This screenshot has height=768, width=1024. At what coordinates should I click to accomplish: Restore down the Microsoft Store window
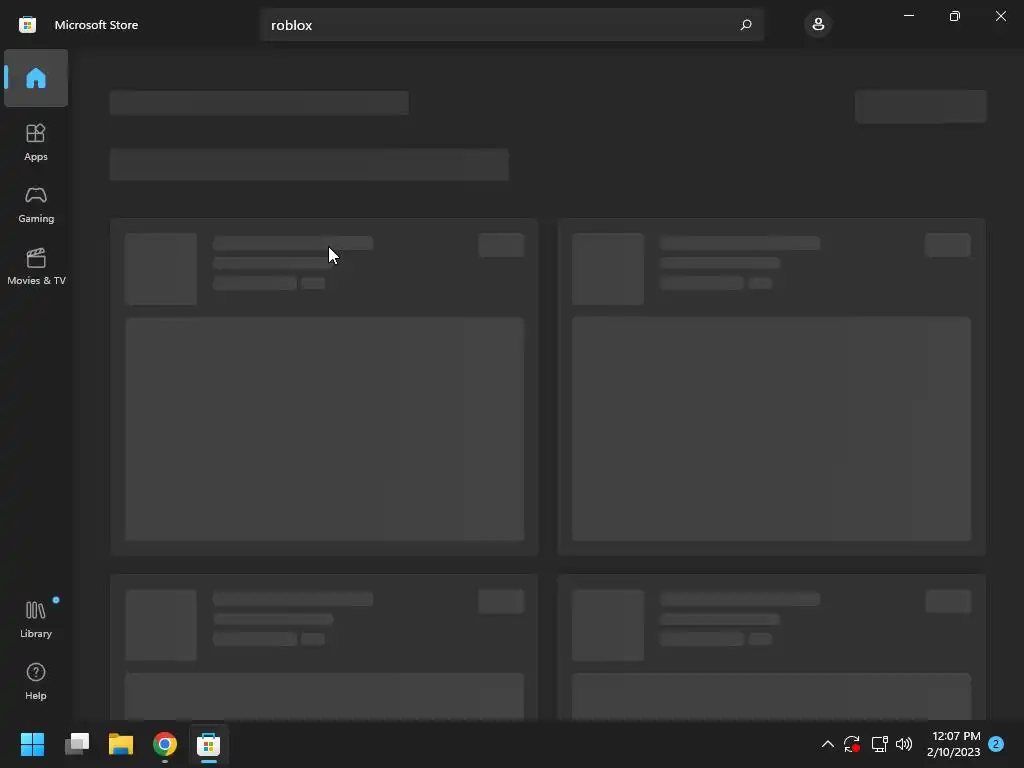pos(955,16)
